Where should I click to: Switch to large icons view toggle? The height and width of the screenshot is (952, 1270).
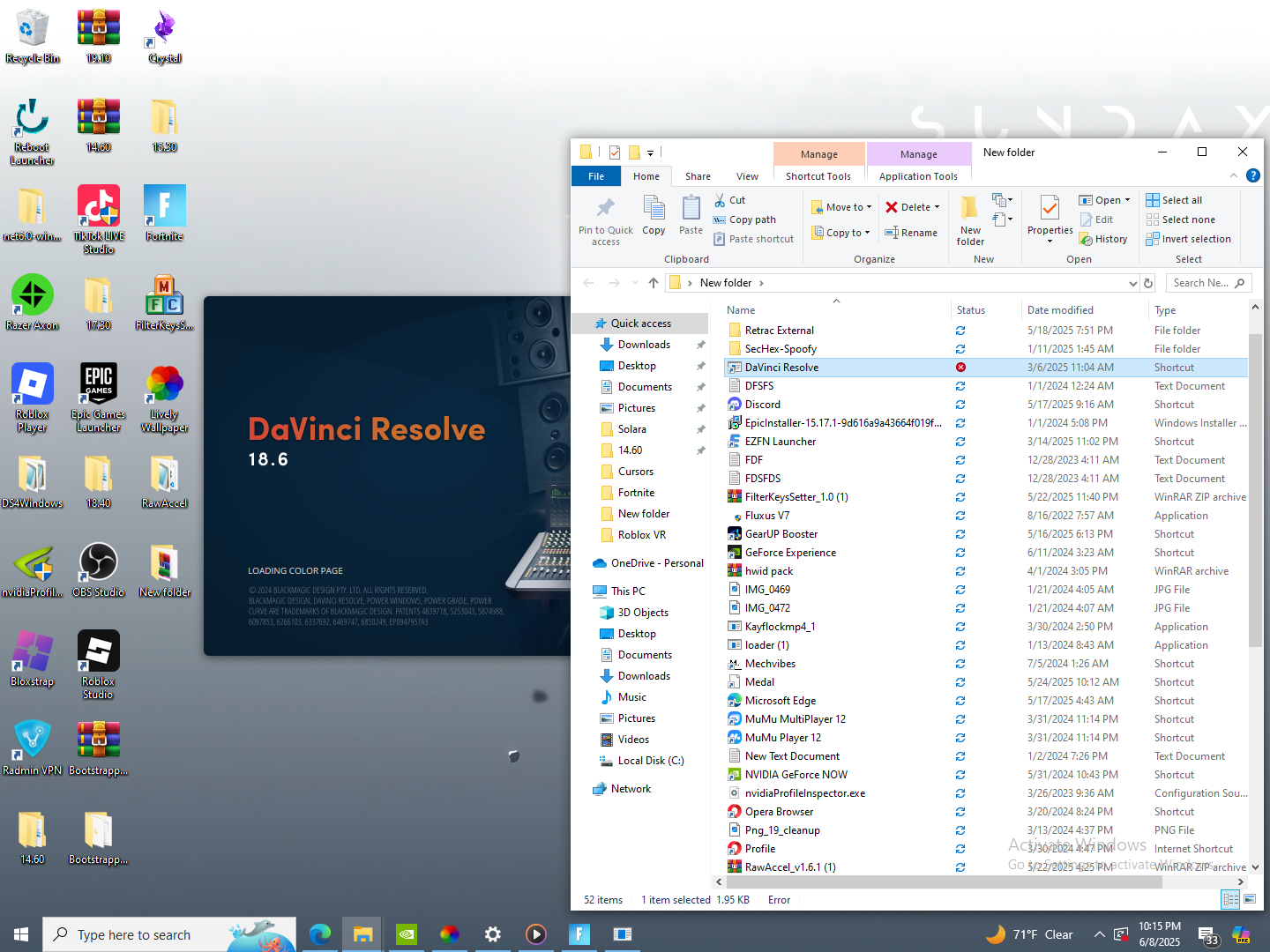1250,899
